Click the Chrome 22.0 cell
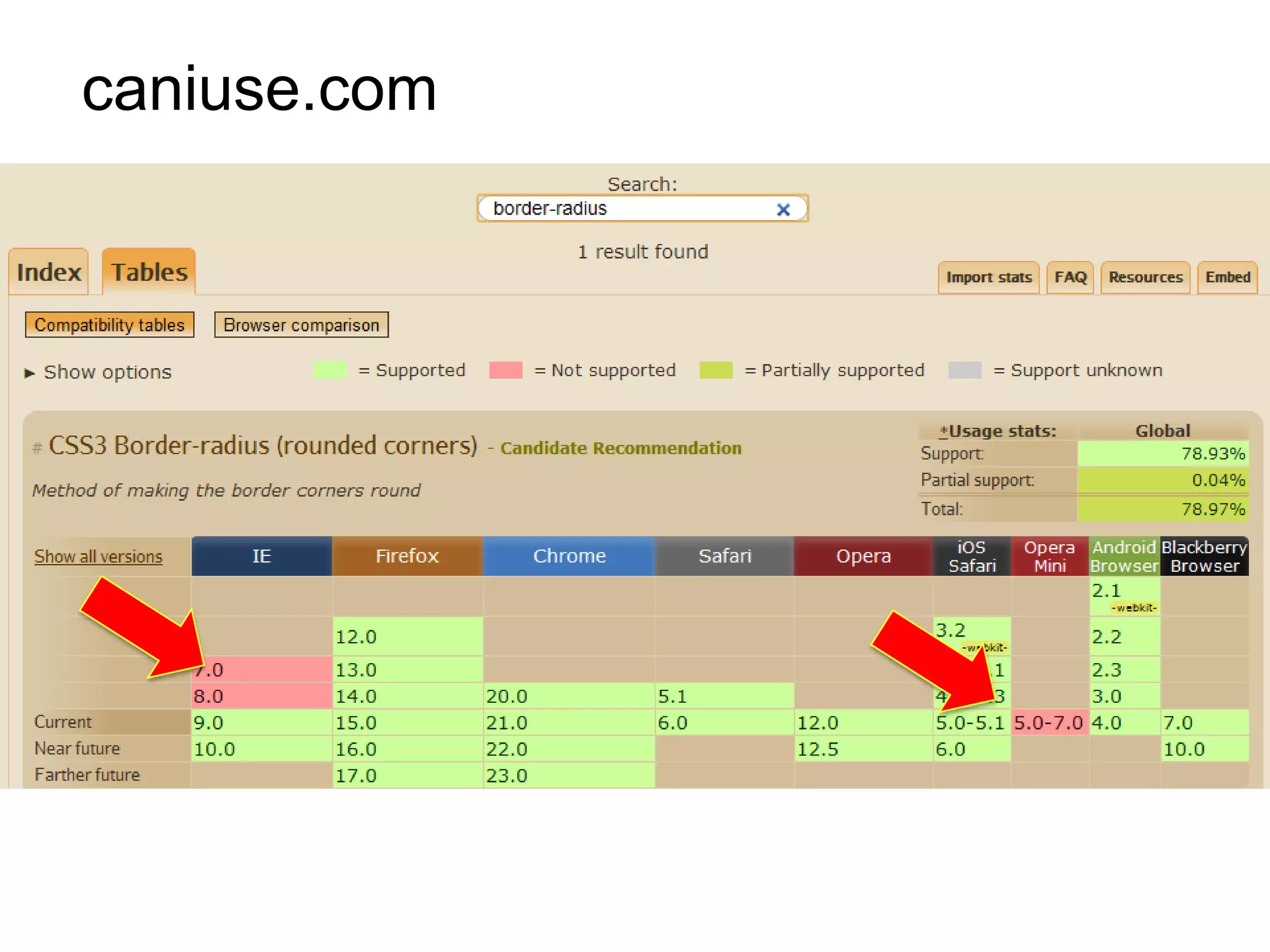The image size is (1270, 952). coord(569,749)
